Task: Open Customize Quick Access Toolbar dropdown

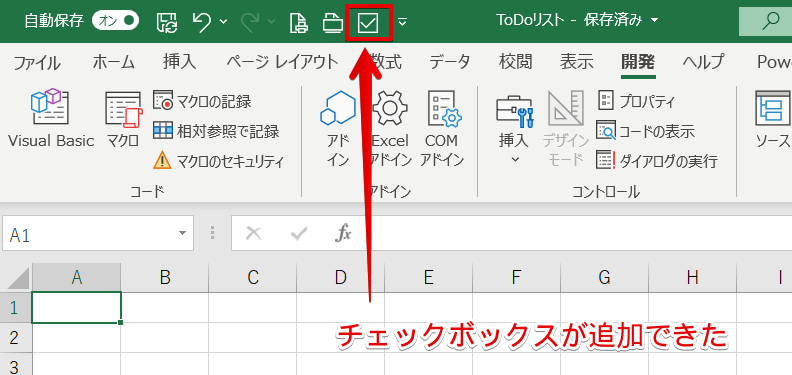Action: (x=403, y=22)
